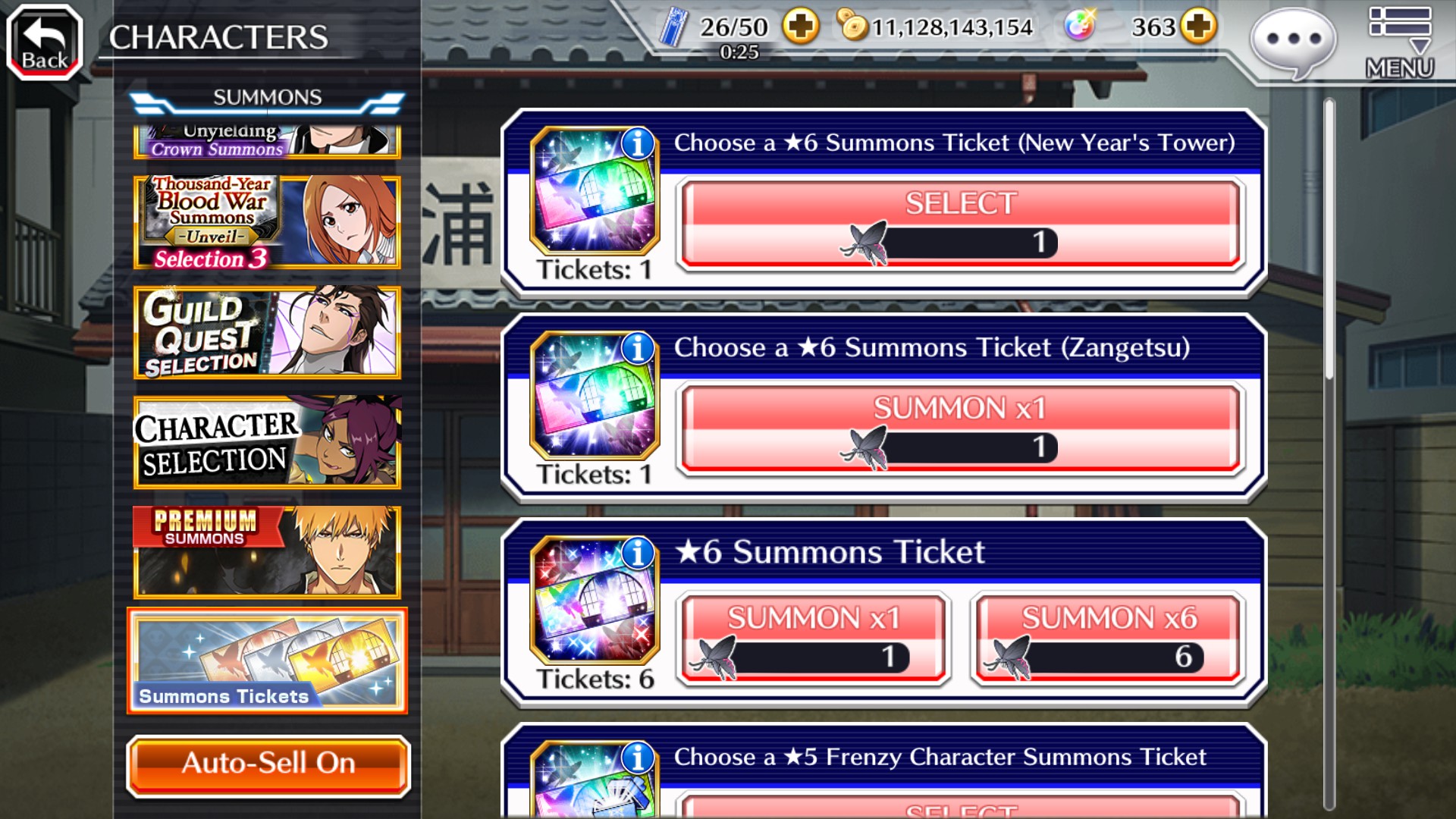Show info for Zangetsu summons ticket

638,347
